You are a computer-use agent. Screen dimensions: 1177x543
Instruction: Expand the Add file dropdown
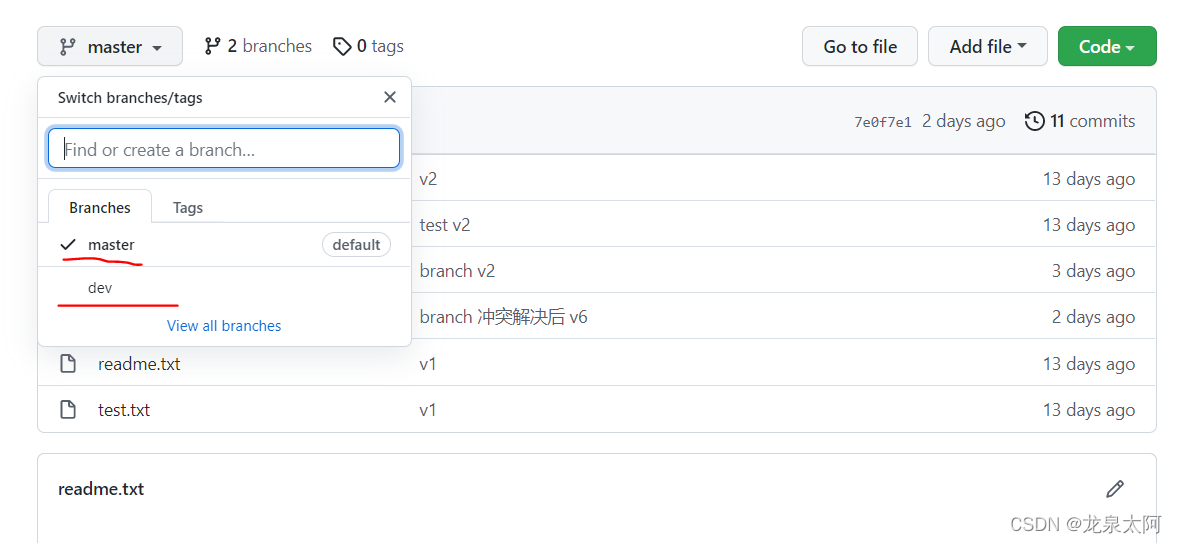click(988, 47)
